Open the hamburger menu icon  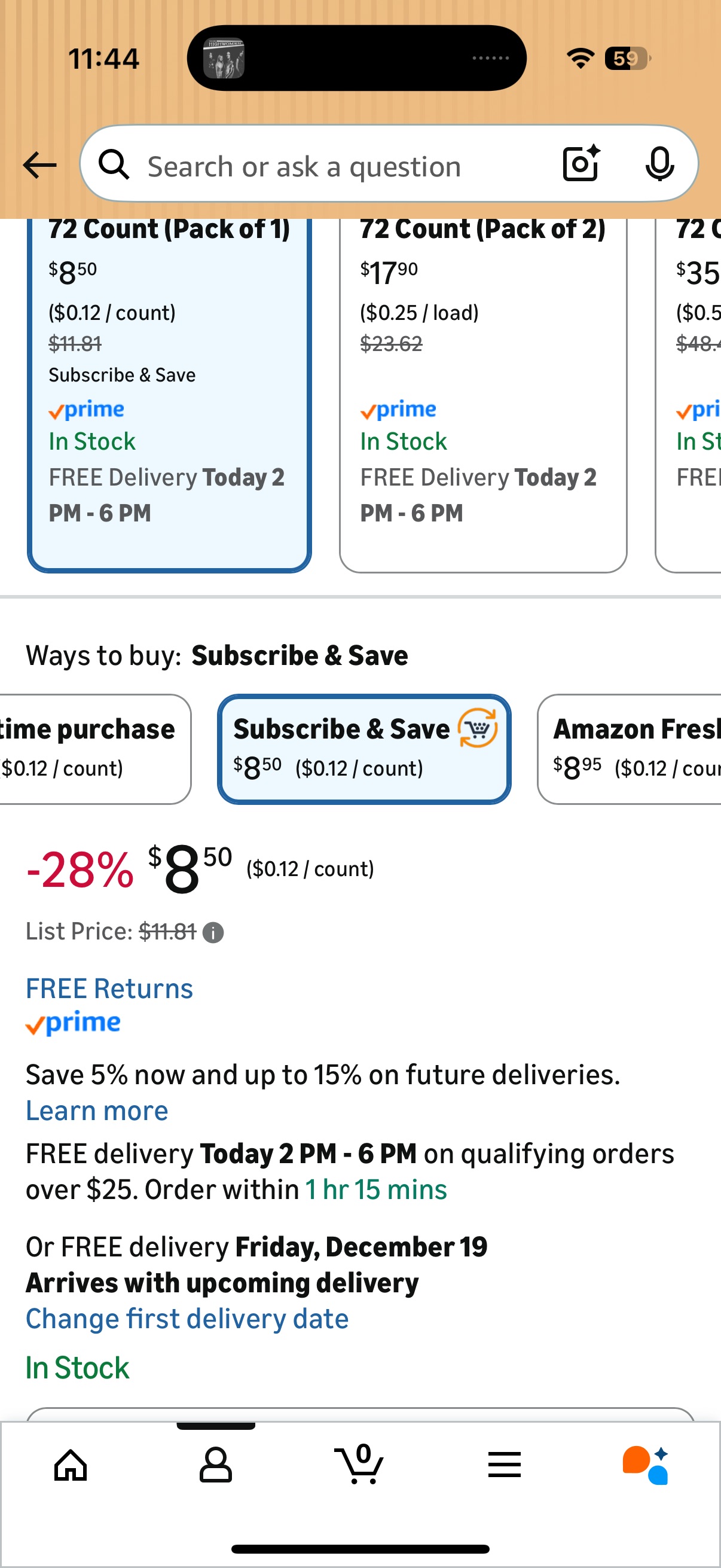tap(505, 1465)
